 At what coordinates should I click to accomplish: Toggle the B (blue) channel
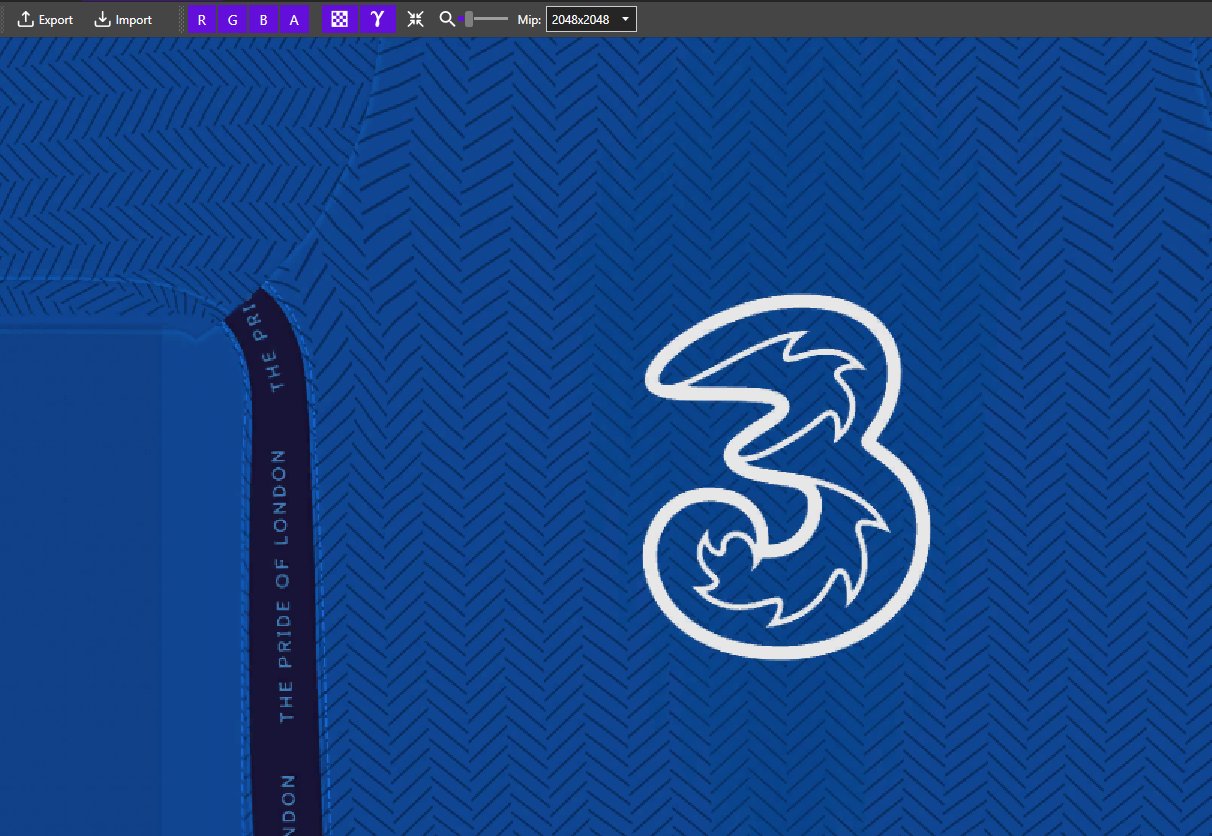coord(263,19)
